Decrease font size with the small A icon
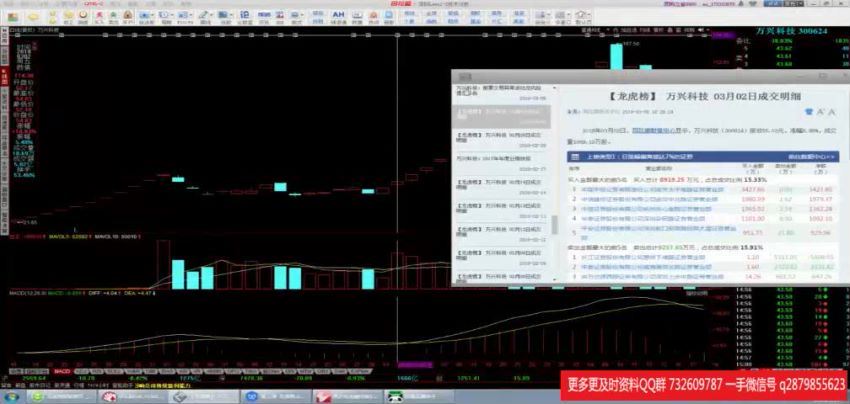Screen dimensions: 850x404 (820, 112)
